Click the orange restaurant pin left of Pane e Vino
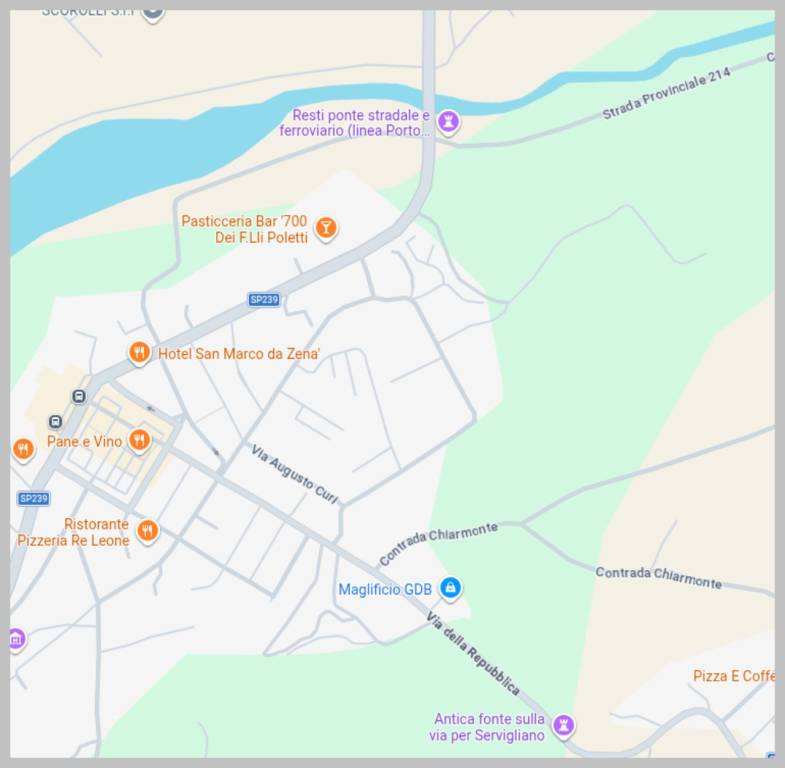Viewport: 785px width, 768px height. tap(23, 449)
